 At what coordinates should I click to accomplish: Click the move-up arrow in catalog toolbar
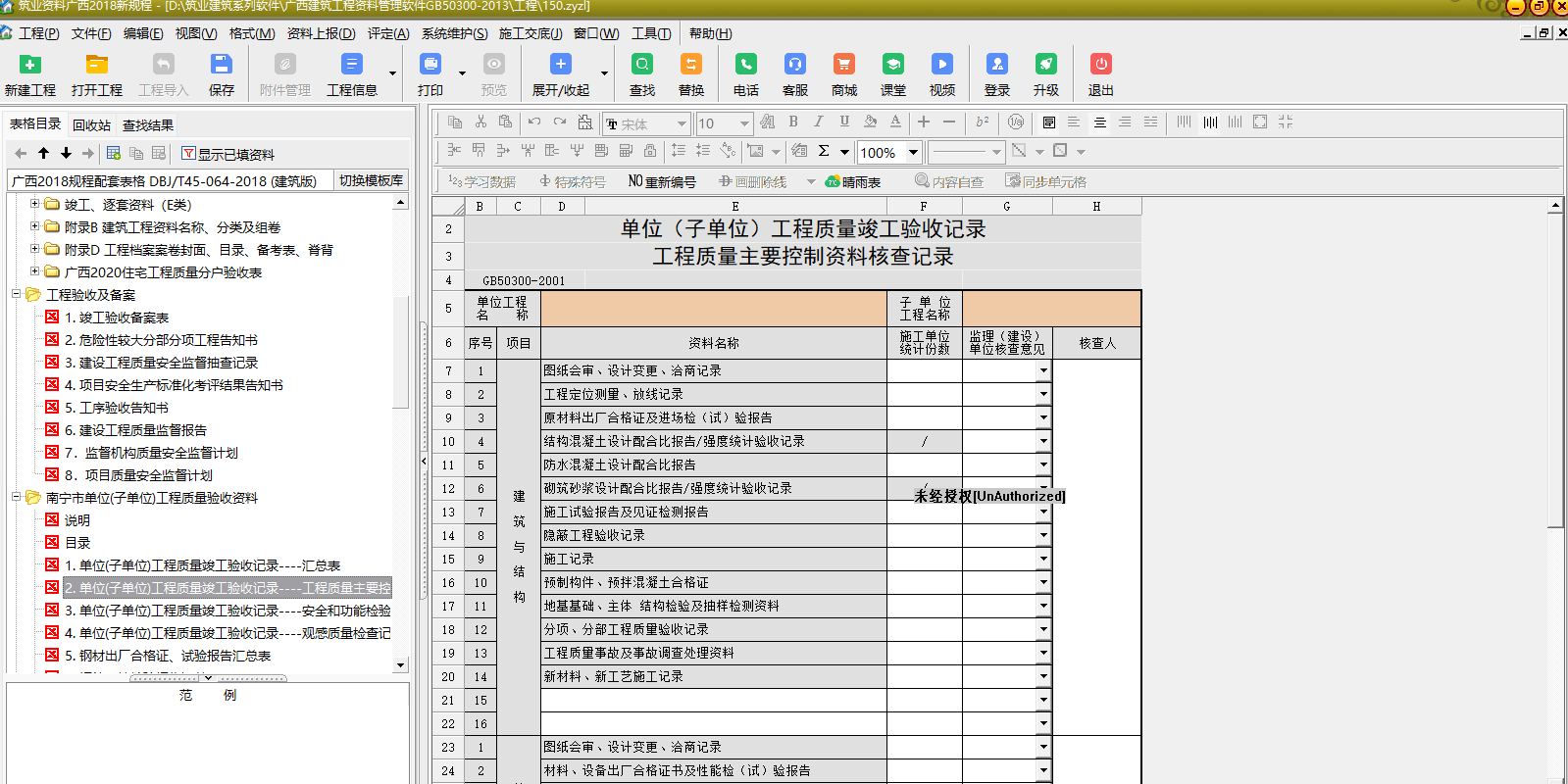(43, 153)
